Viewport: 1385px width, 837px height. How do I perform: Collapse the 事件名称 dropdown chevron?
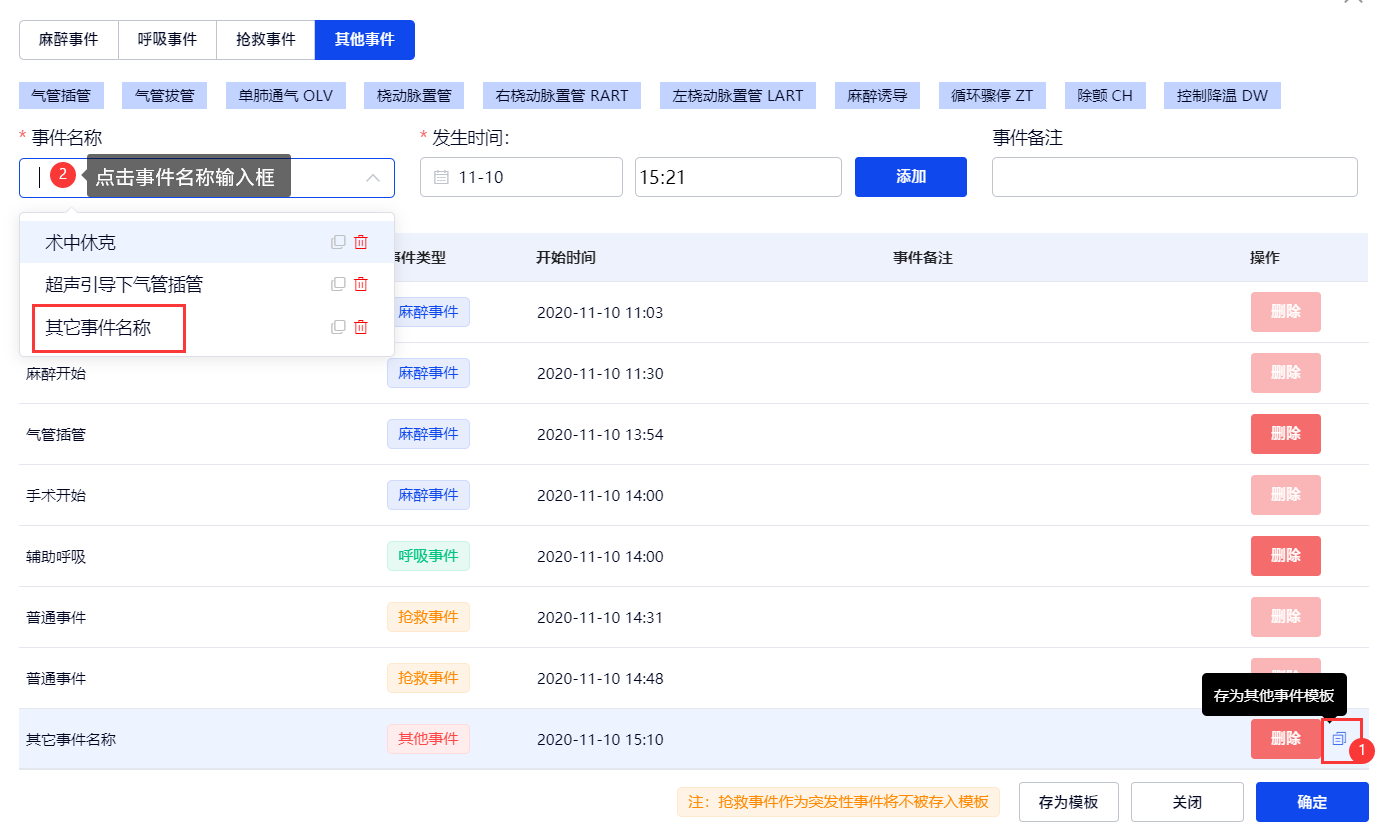click(x=373, y=178)
